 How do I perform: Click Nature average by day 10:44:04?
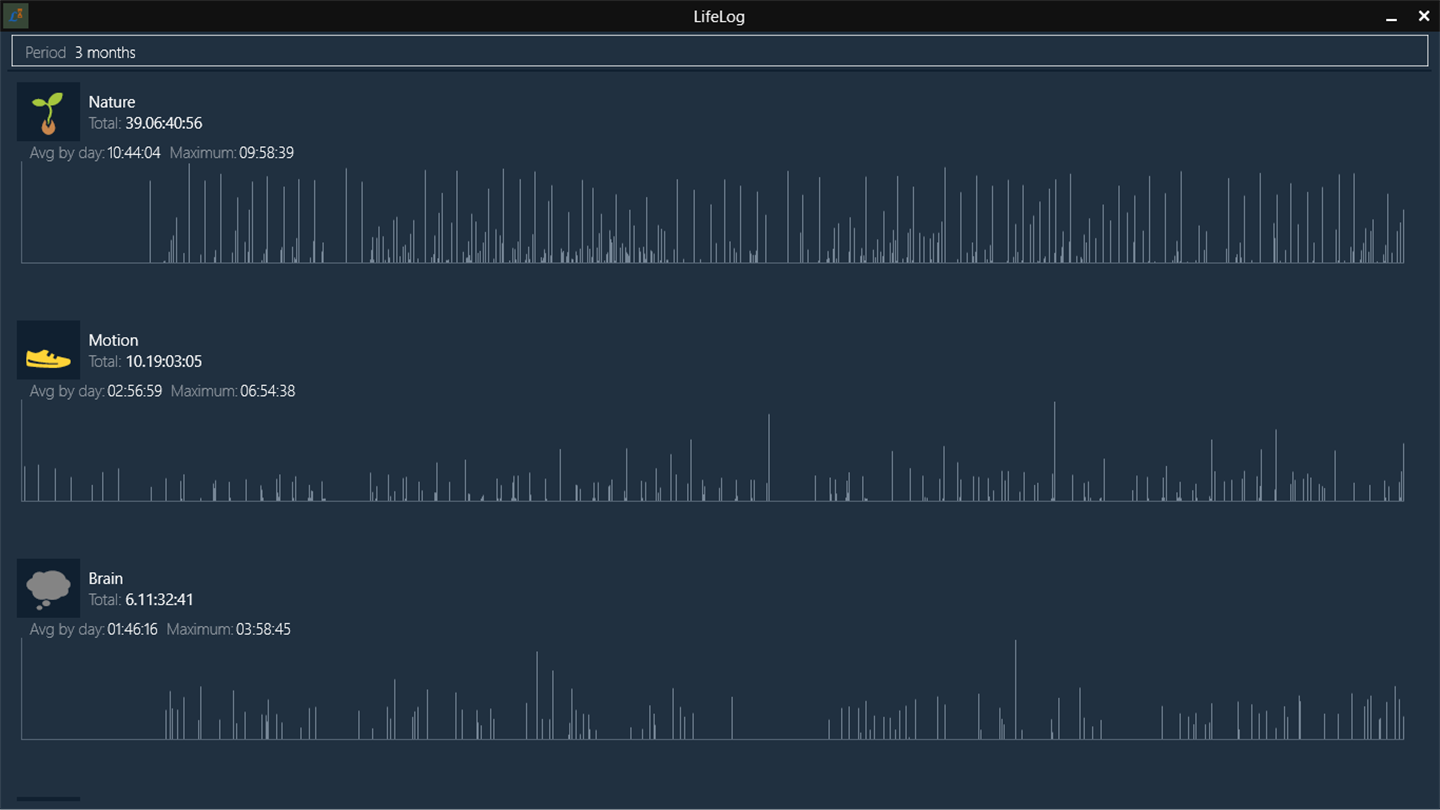(x=134, y=153)
